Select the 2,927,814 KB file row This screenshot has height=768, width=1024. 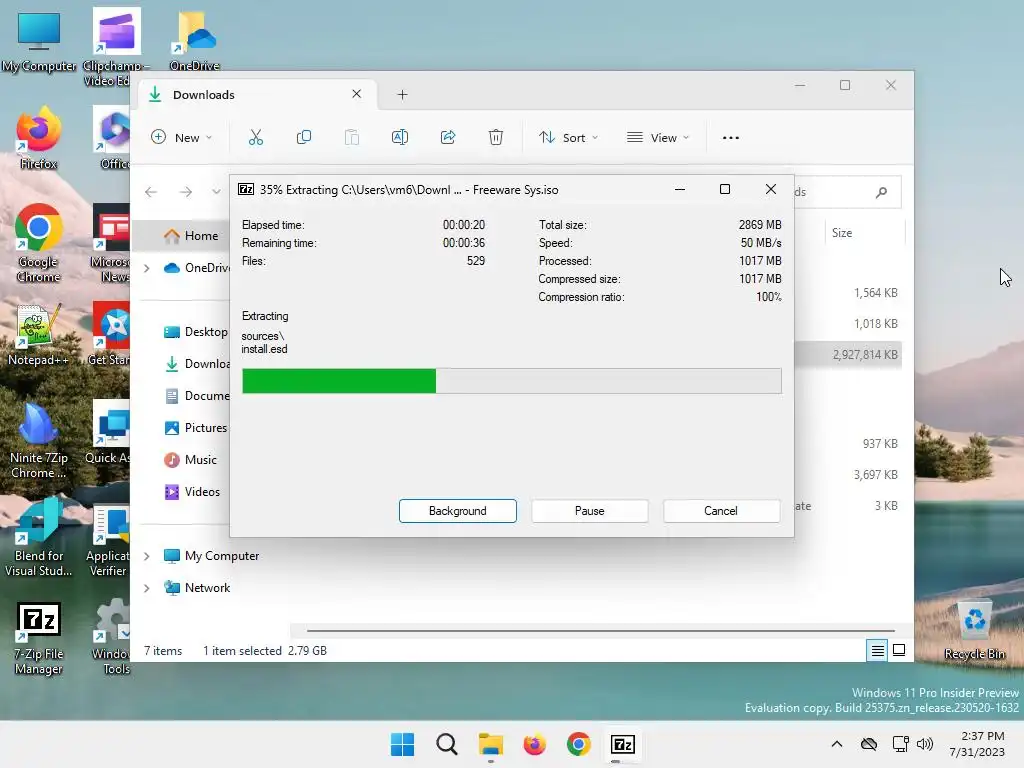(848, 355)
